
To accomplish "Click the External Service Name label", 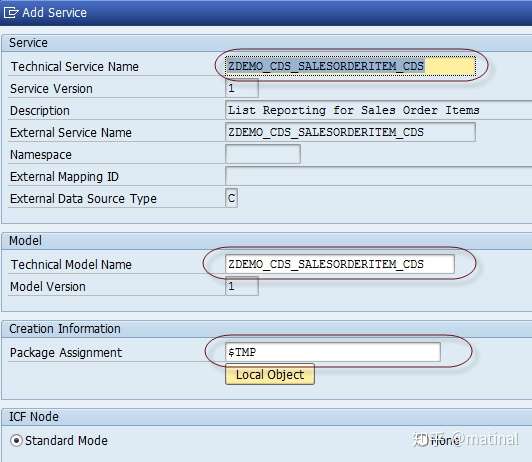I will coord(71,133).
